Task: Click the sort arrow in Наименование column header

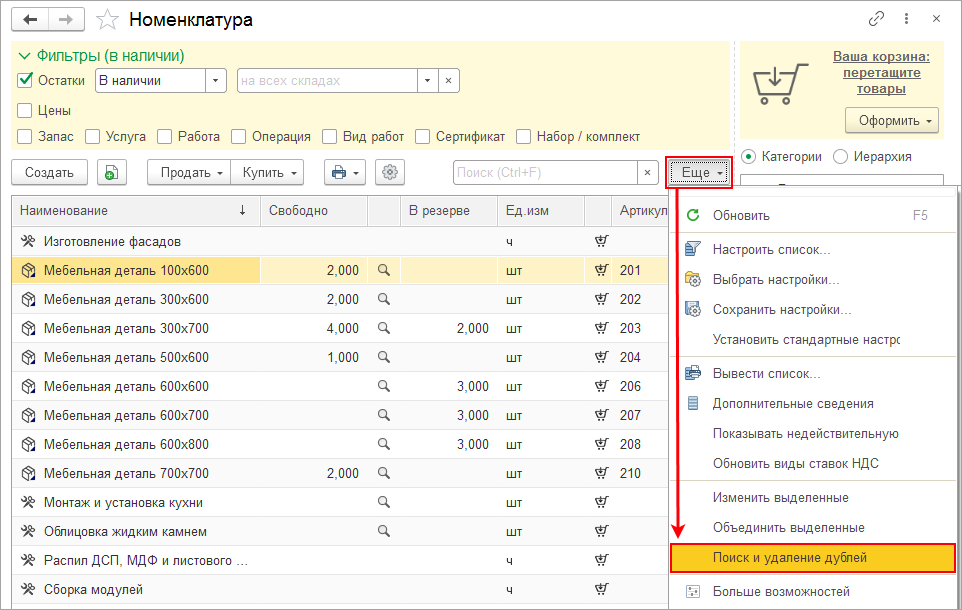Action: point(242,210)
